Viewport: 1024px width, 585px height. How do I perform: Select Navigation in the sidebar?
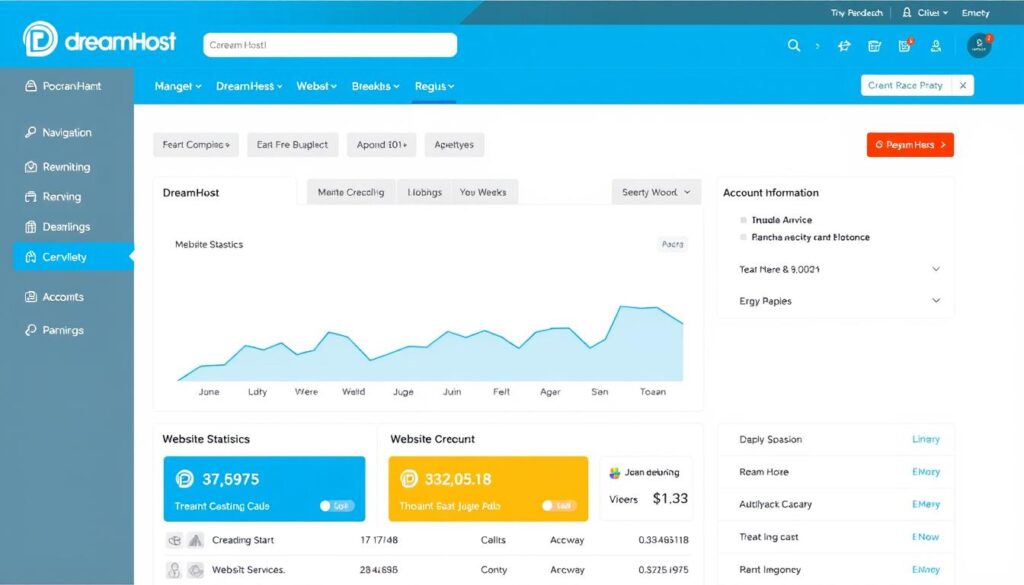click(x=67, y=133)
